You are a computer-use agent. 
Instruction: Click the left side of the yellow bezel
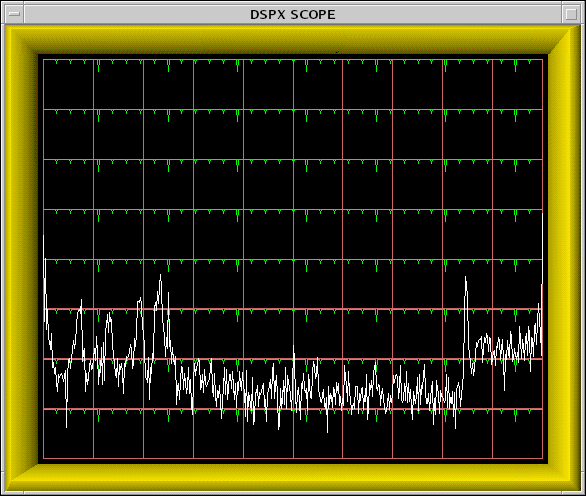pos(21,258)
